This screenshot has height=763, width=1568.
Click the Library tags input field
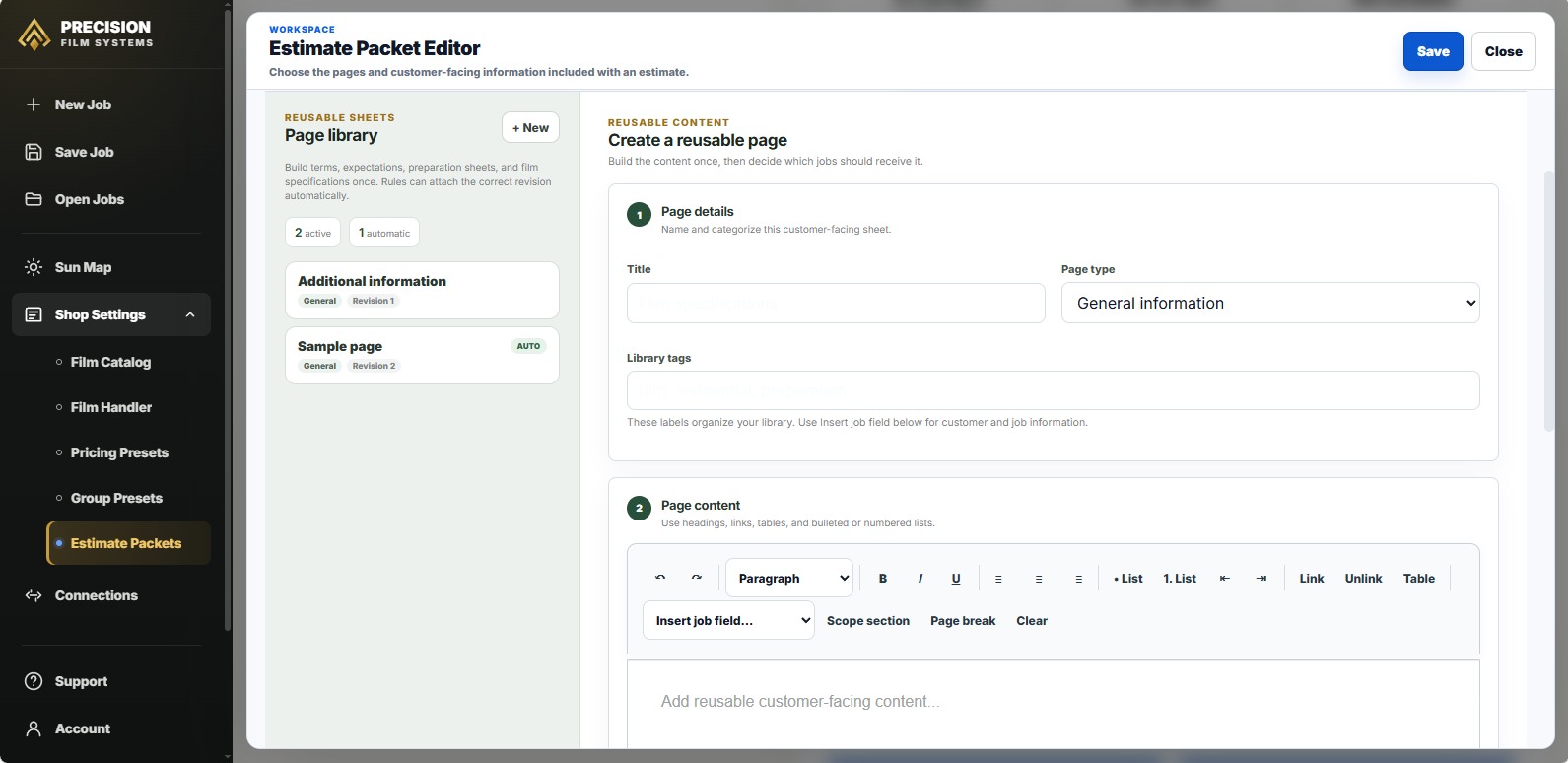click(x=1054, y=390)
